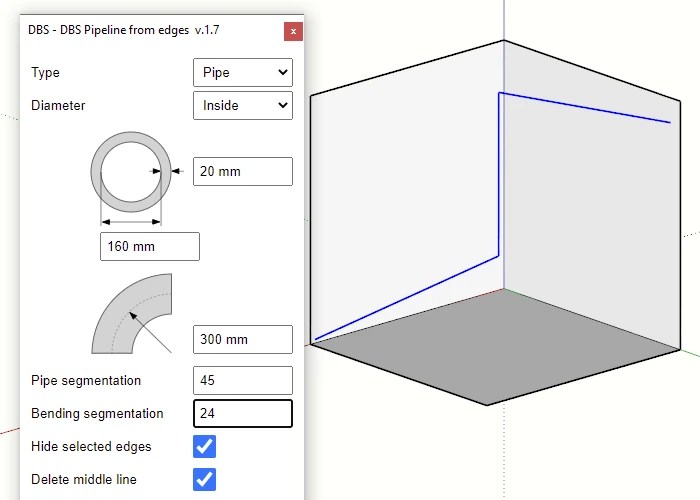
Task: Click the Bending segmentation field showing 24
Action: [x=243, y=413]
